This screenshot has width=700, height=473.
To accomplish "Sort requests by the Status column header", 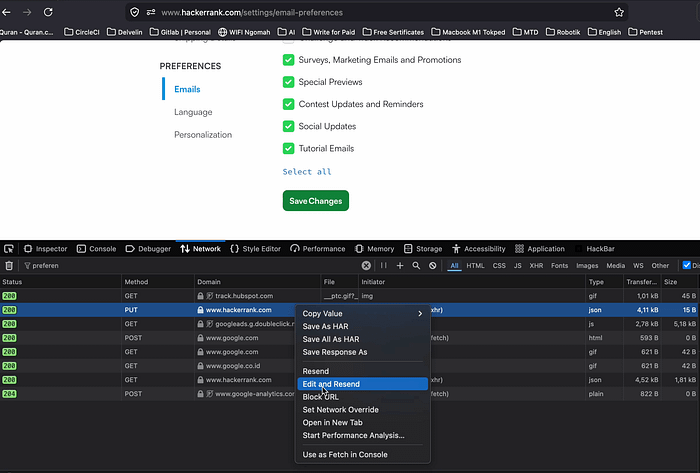I will [x=60, y=282].
